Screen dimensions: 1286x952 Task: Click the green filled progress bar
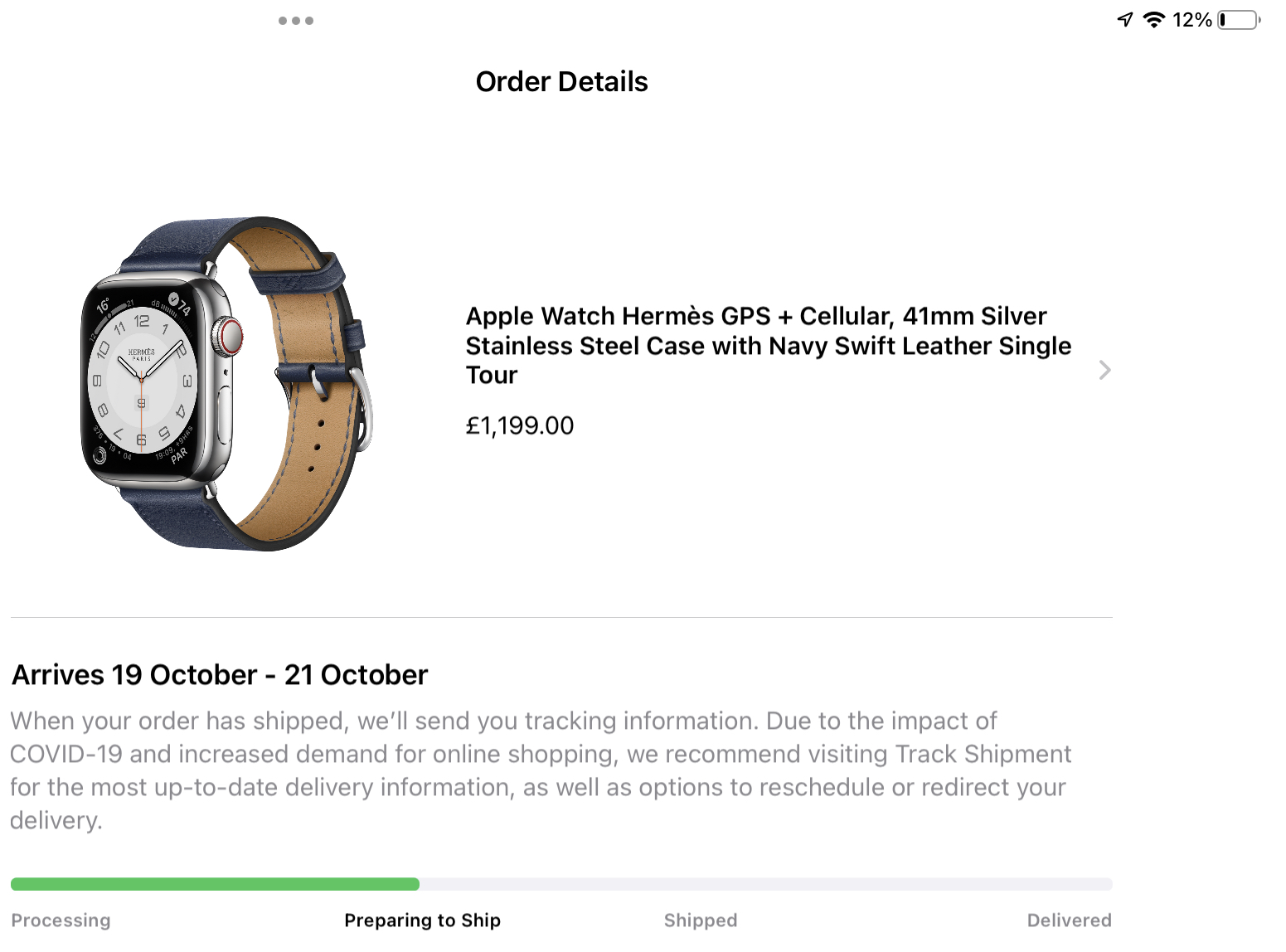pyautogui.click(x=215, y=884)
